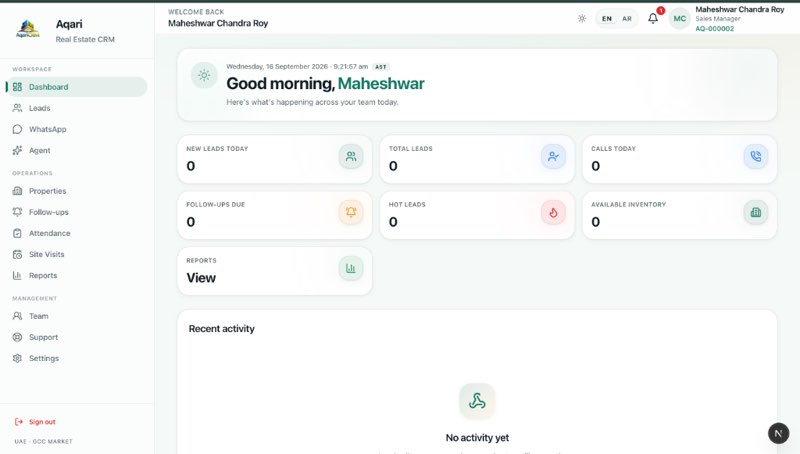Click the Recent activity heading

click(x=221, y=329)
